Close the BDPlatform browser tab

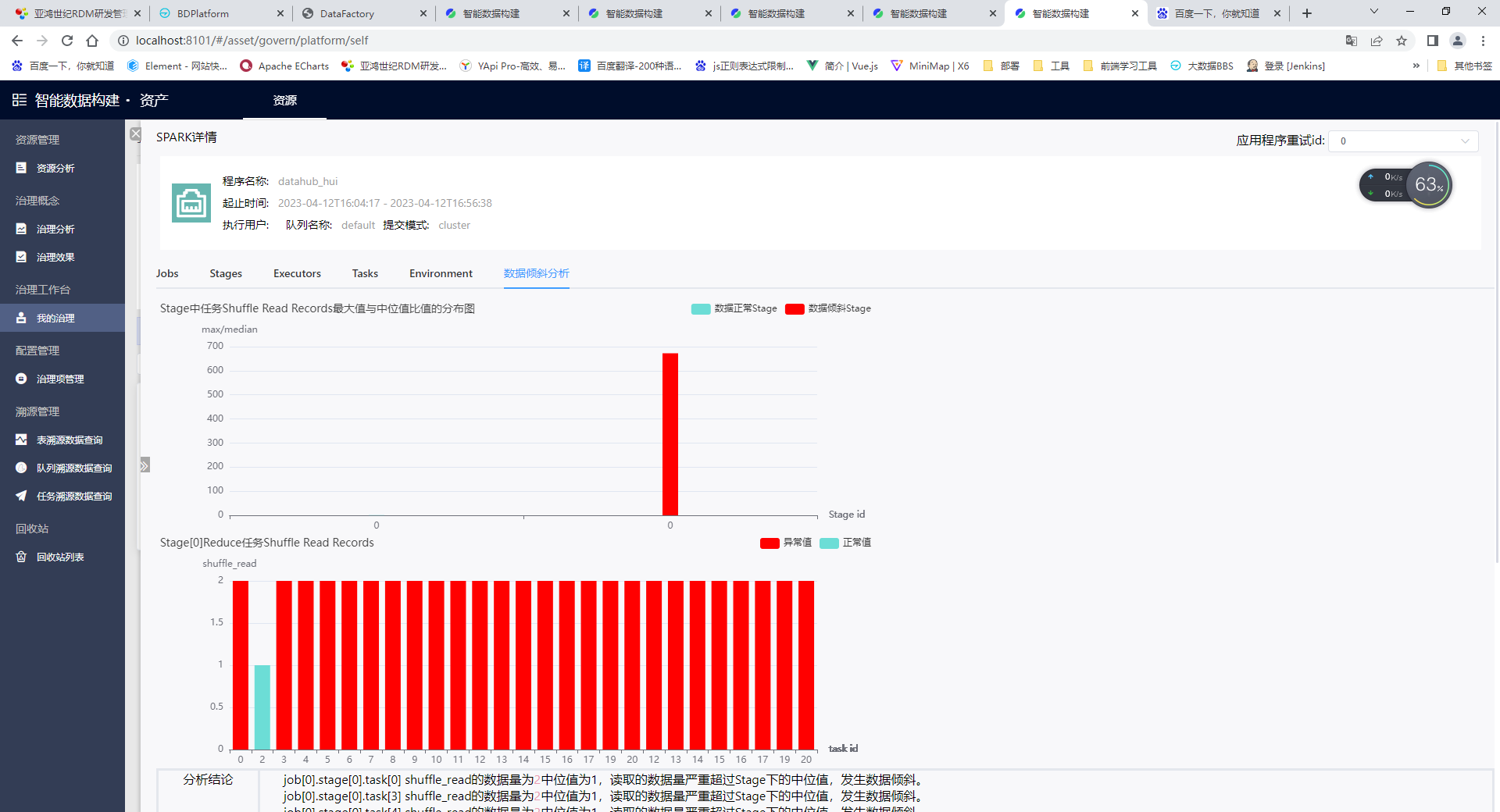[280, 13]
